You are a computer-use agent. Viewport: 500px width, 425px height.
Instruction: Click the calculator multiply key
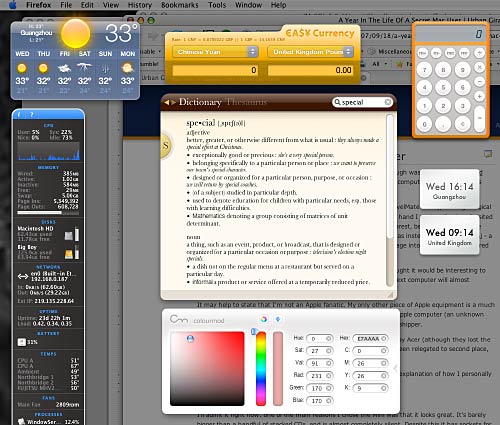click(x=479, y=67)
